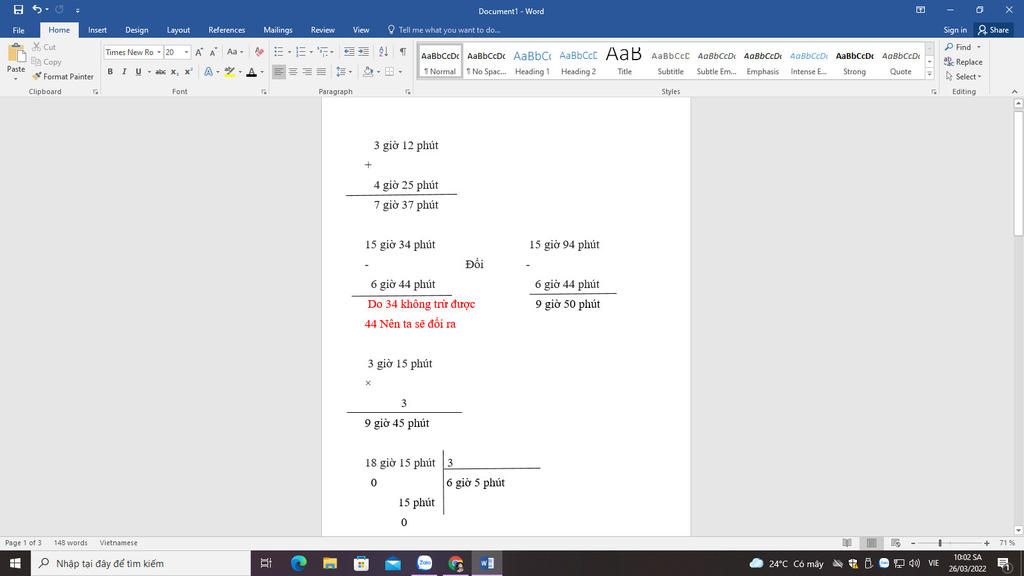Open Font dialog launcher
The image size is (1024, 576).
264,92
